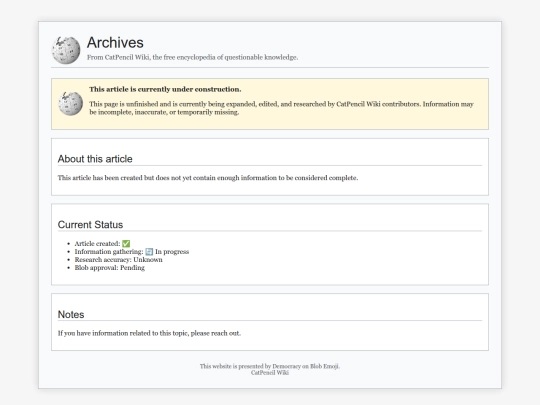Click 'Blob approval: Pending' list item
This screenshot has width=540, height=405.
tap(110, 268)
